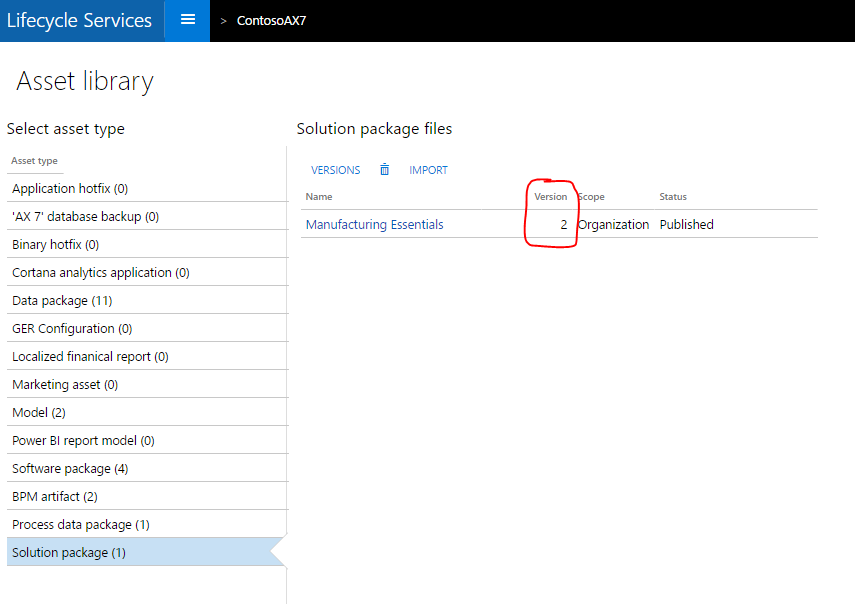The image size is (855, 604).
Task: Select Application hotfix asset type
Action: point(70,189)
